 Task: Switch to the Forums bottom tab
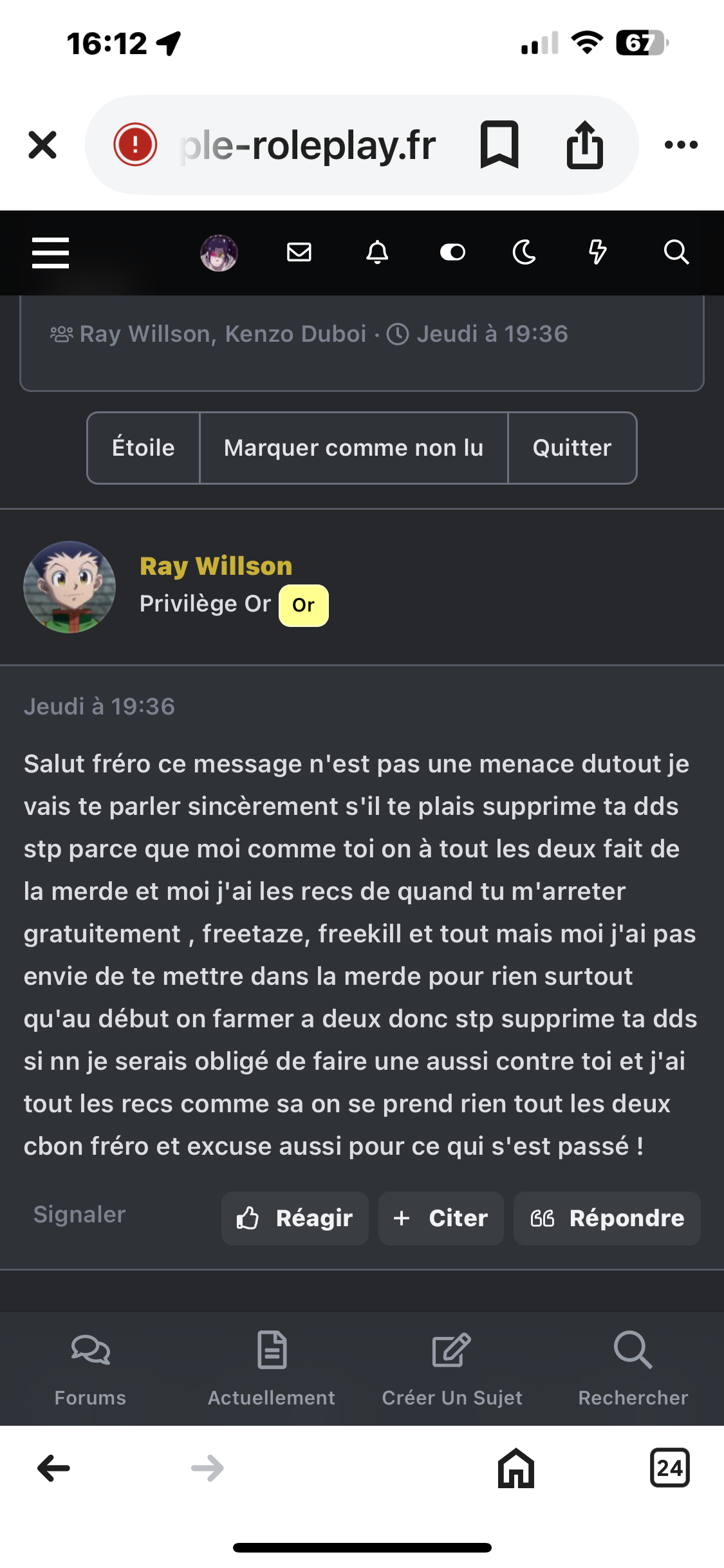[90, 1368]
